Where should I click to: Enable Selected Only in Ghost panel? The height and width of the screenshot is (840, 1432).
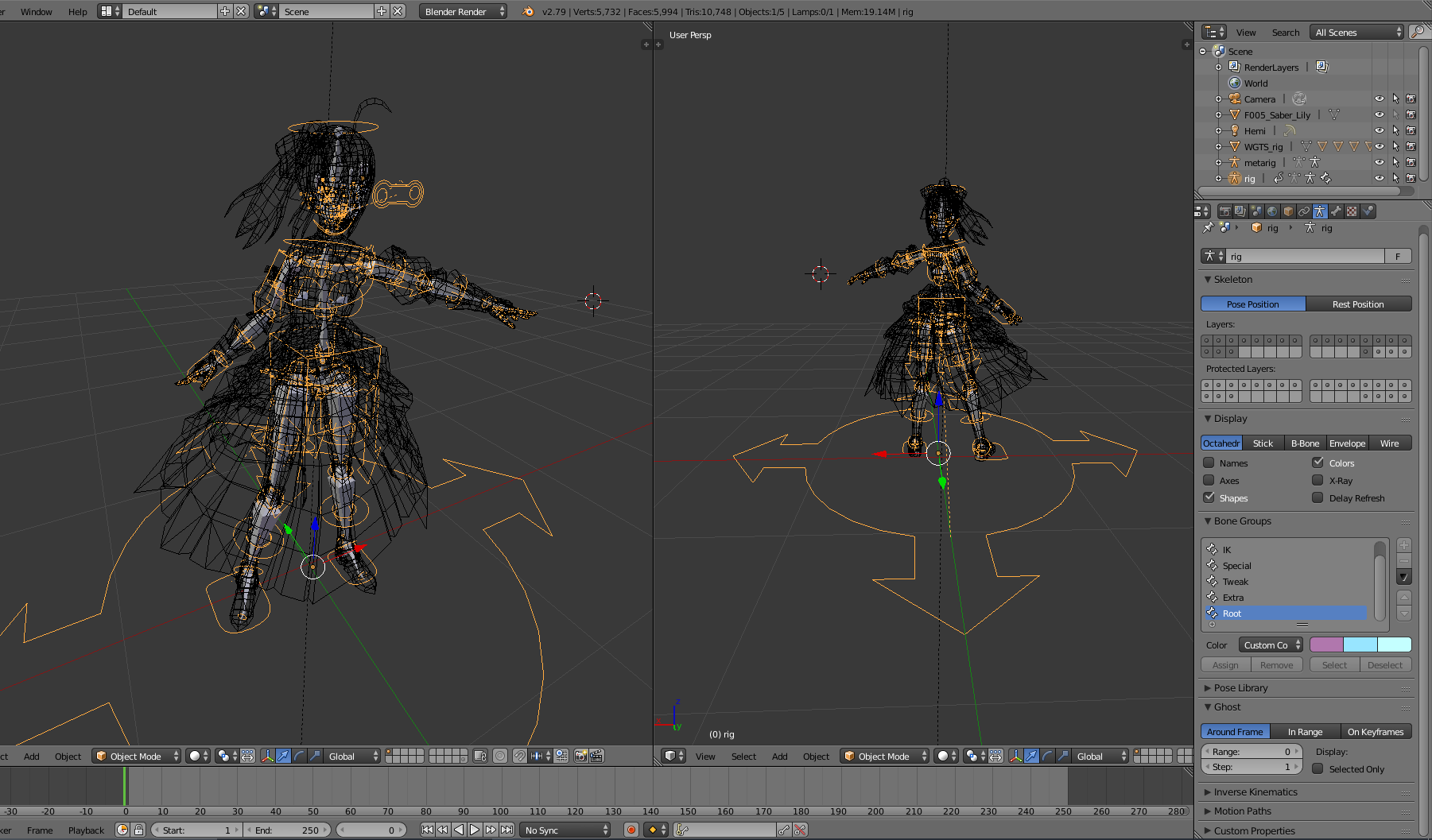click(x=1318, y=768)
